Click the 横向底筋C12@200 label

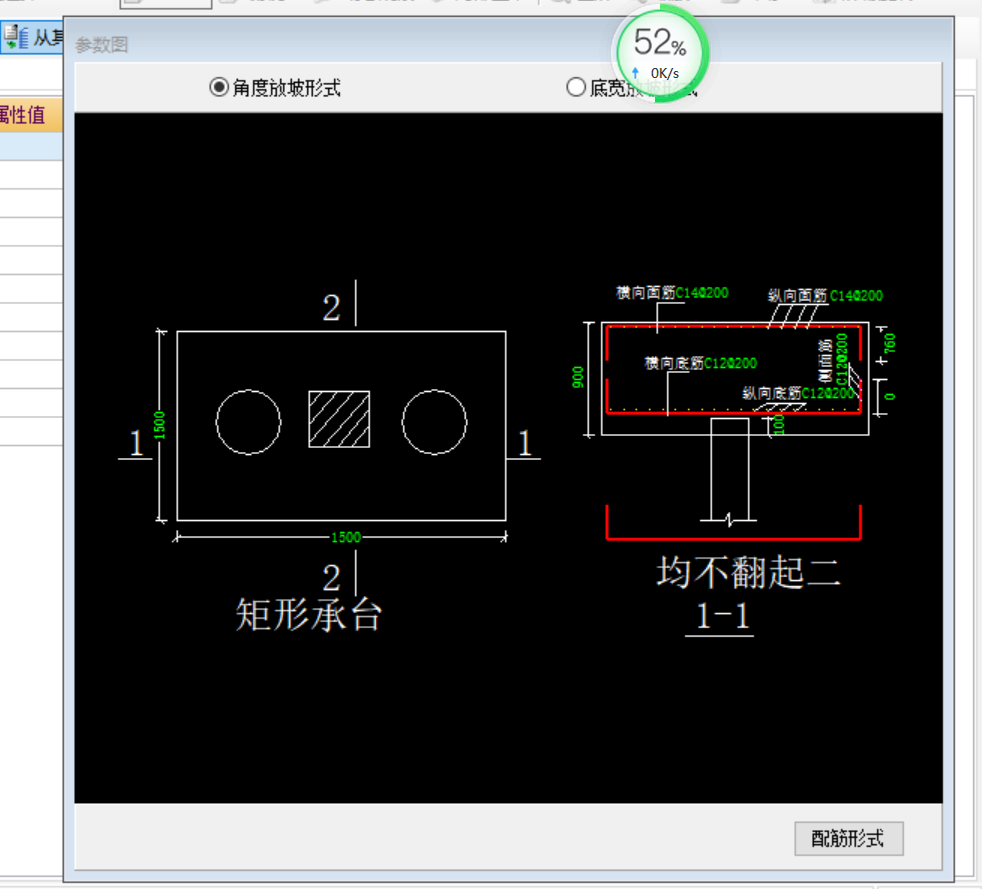point(701,363)
